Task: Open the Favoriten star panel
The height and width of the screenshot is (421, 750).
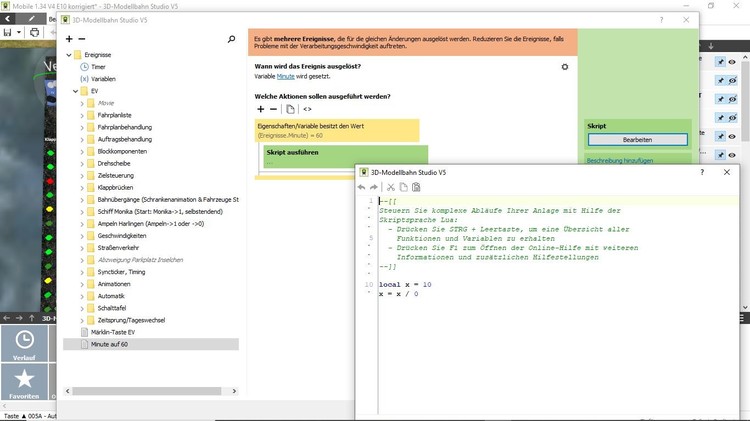Action: click(x=24, y=382)
